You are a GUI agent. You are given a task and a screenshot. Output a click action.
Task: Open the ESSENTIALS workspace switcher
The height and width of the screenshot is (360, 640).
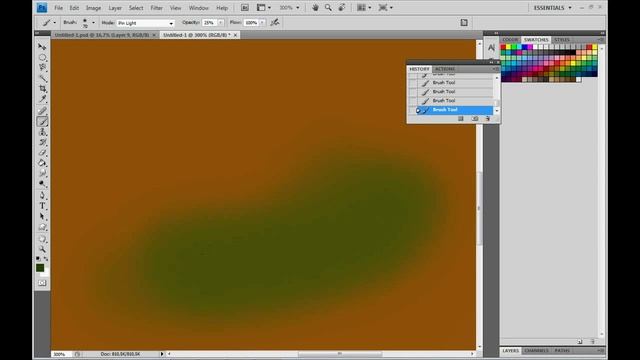[552, 8]
